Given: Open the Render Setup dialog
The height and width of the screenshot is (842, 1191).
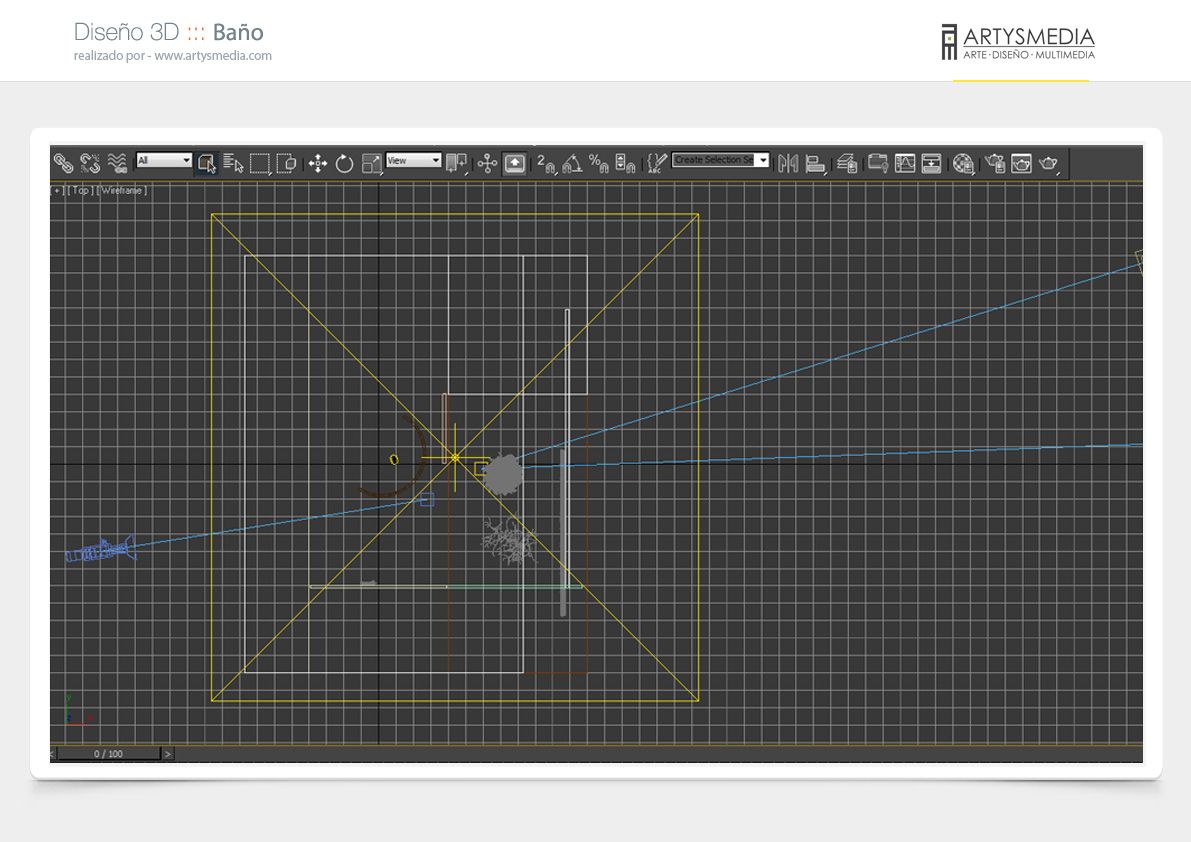Looking at the screenshot, I should point(995,163).
